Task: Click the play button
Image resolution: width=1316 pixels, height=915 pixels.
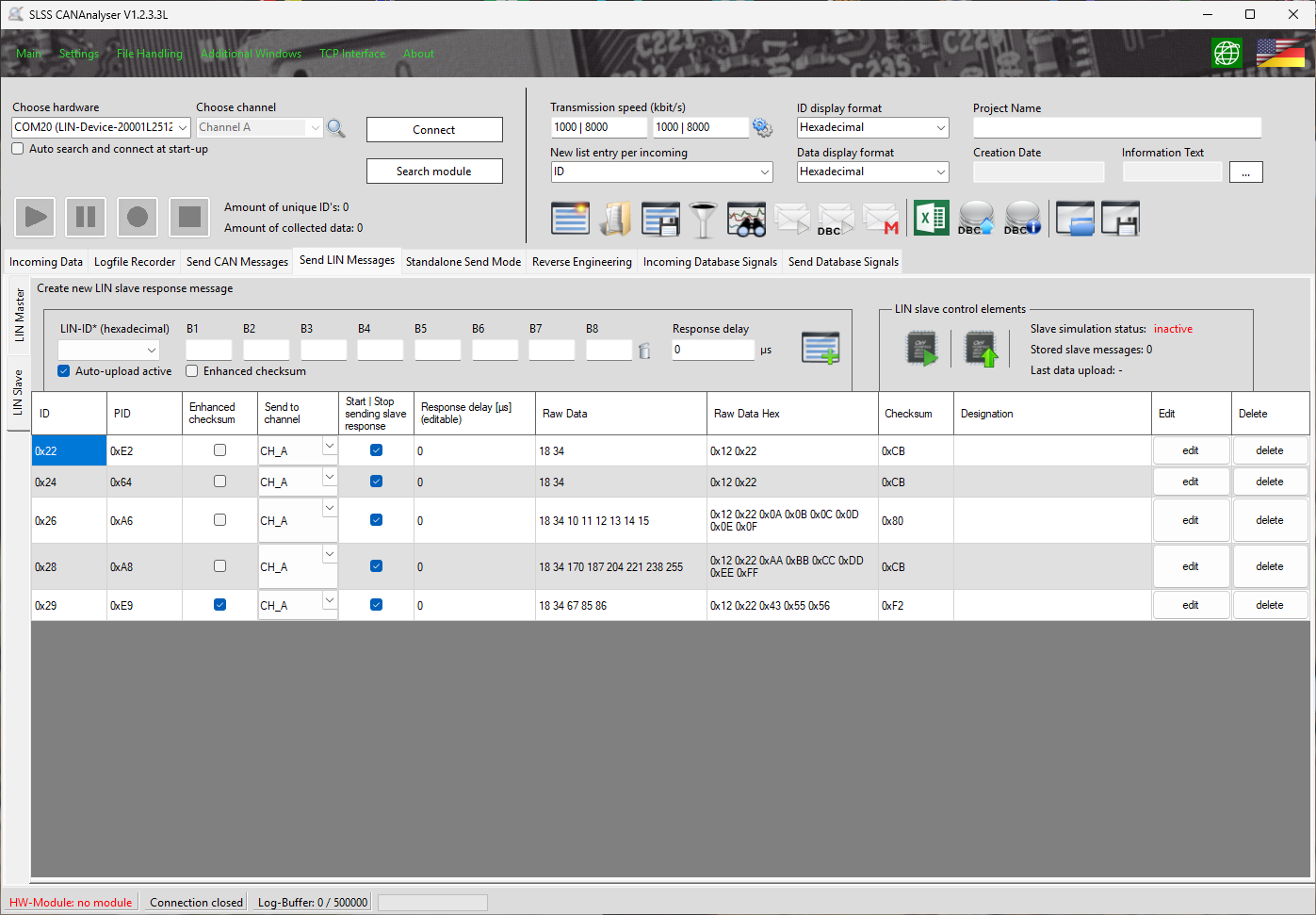Action: pos(35,218)
